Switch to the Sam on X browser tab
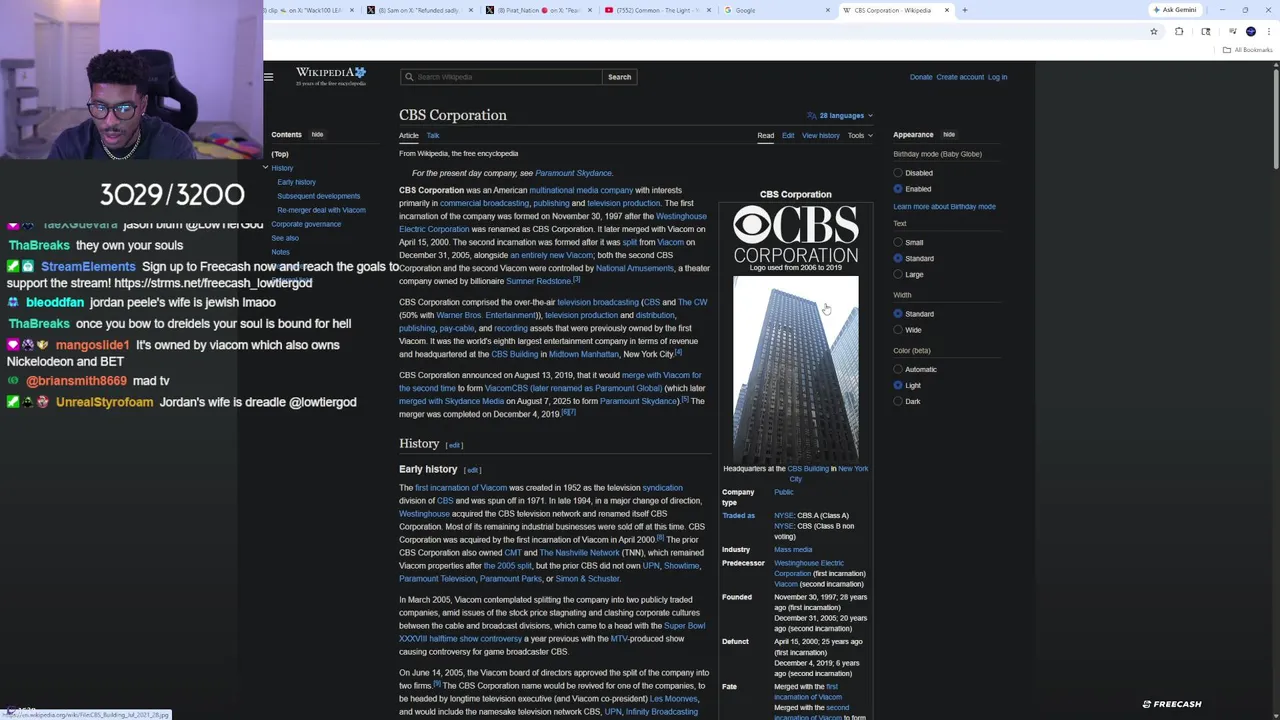 click(x=420, y=10)
